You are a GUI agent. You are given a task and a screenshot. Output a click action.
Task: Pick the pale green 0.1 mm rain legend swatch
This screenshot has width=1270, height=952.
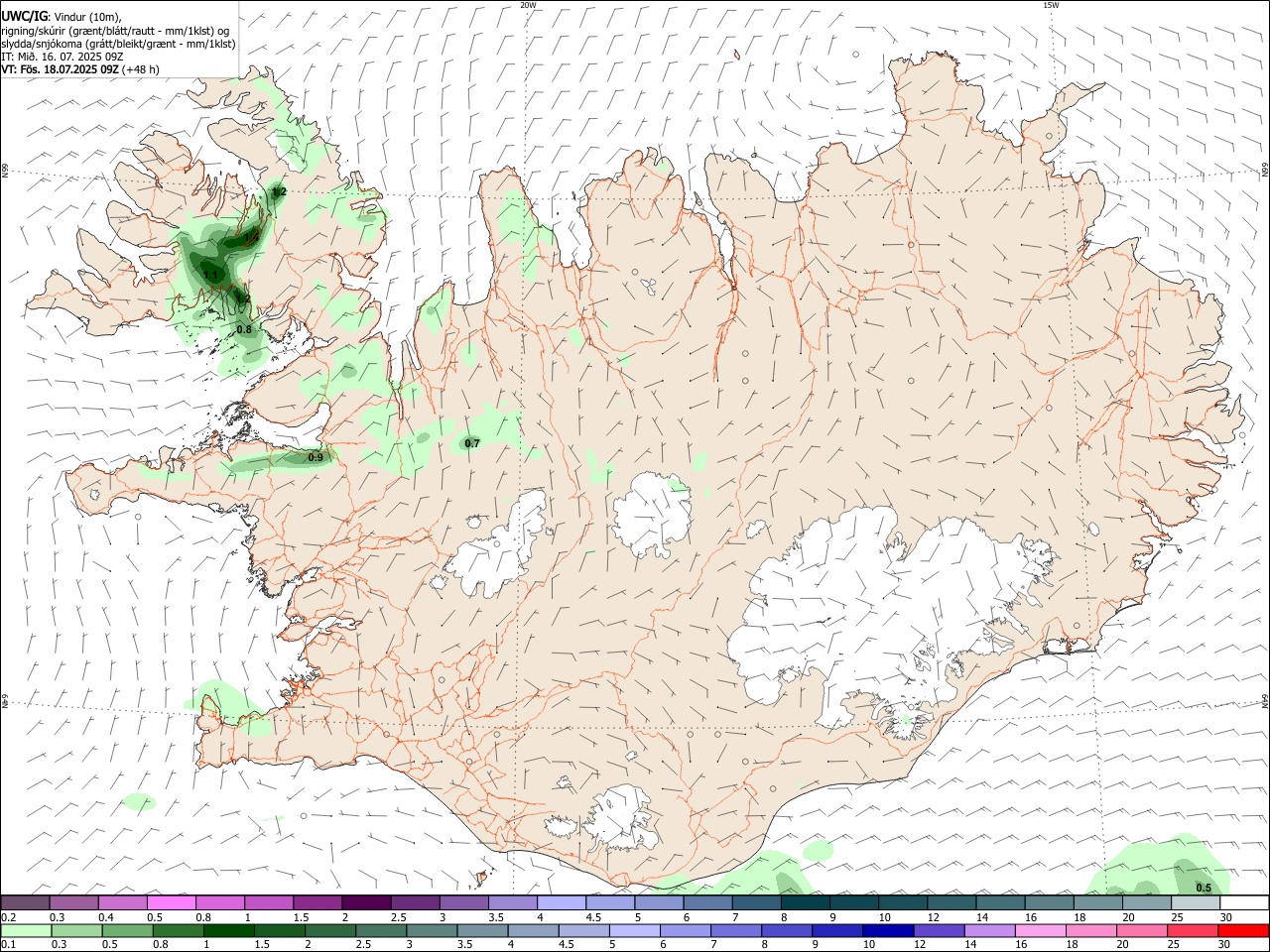click(27, 930)
